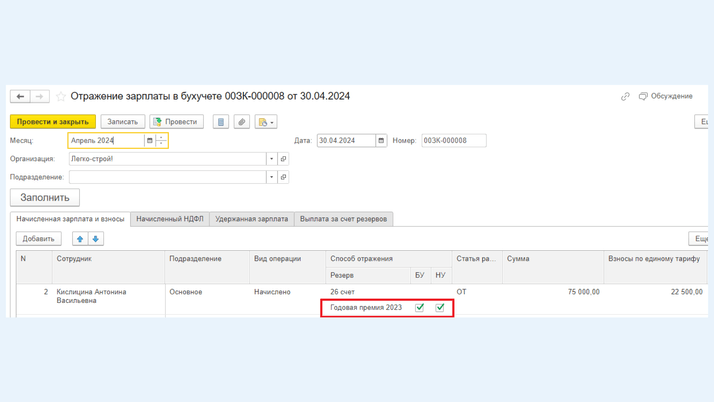
Task: Click the forward navigation arrow
Action: 39,97
